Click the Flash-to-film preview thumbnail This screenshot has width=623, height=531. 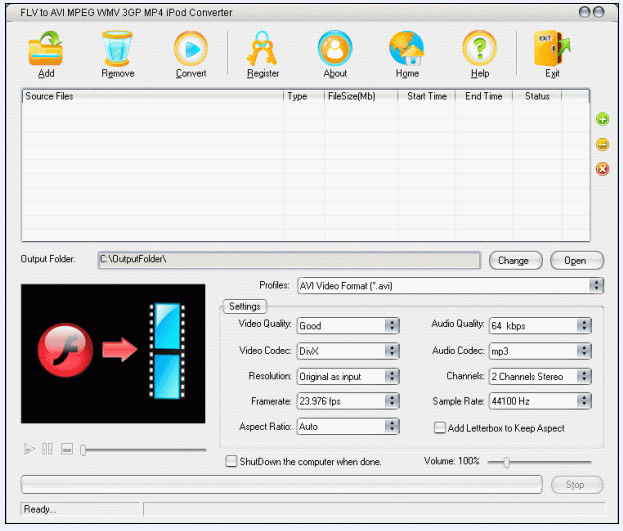coord(113,353)
